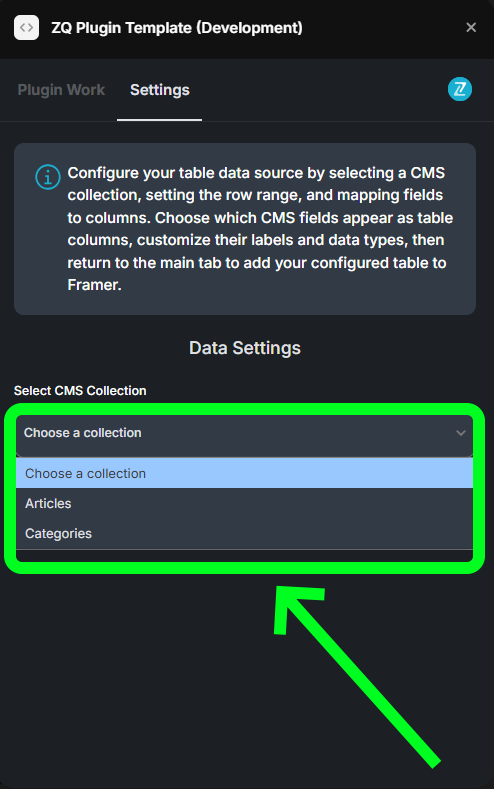Click the white underline beneath Settings tab

(x=159, y=120)
